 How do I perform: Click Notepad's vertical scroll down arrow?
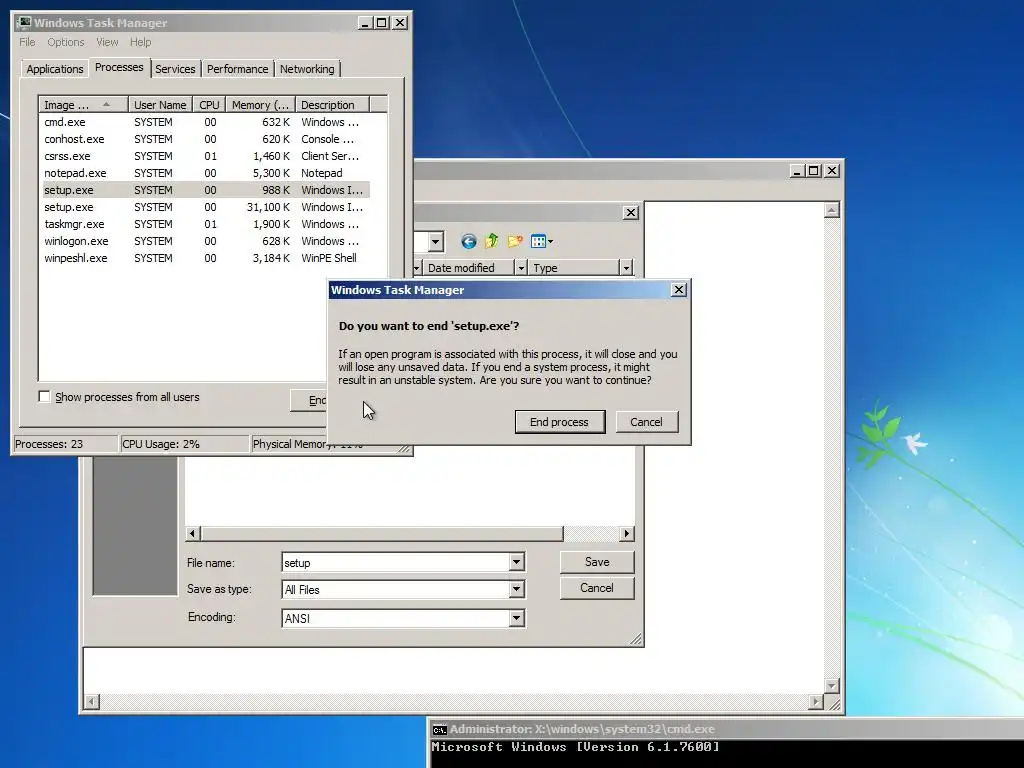point(831,686)
